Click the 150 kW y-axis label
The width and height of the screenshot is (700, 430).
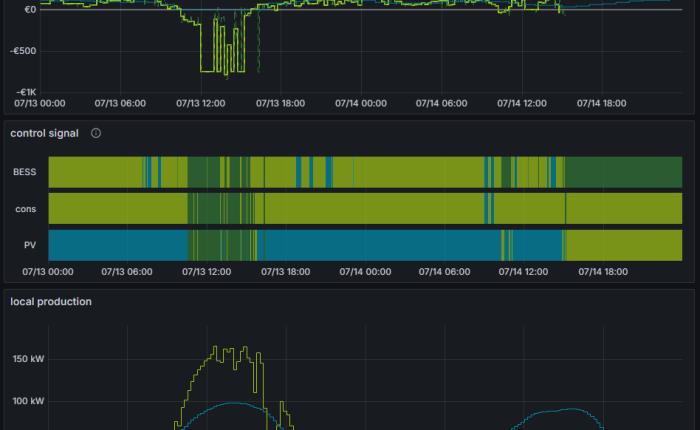(x=27, y=359)
